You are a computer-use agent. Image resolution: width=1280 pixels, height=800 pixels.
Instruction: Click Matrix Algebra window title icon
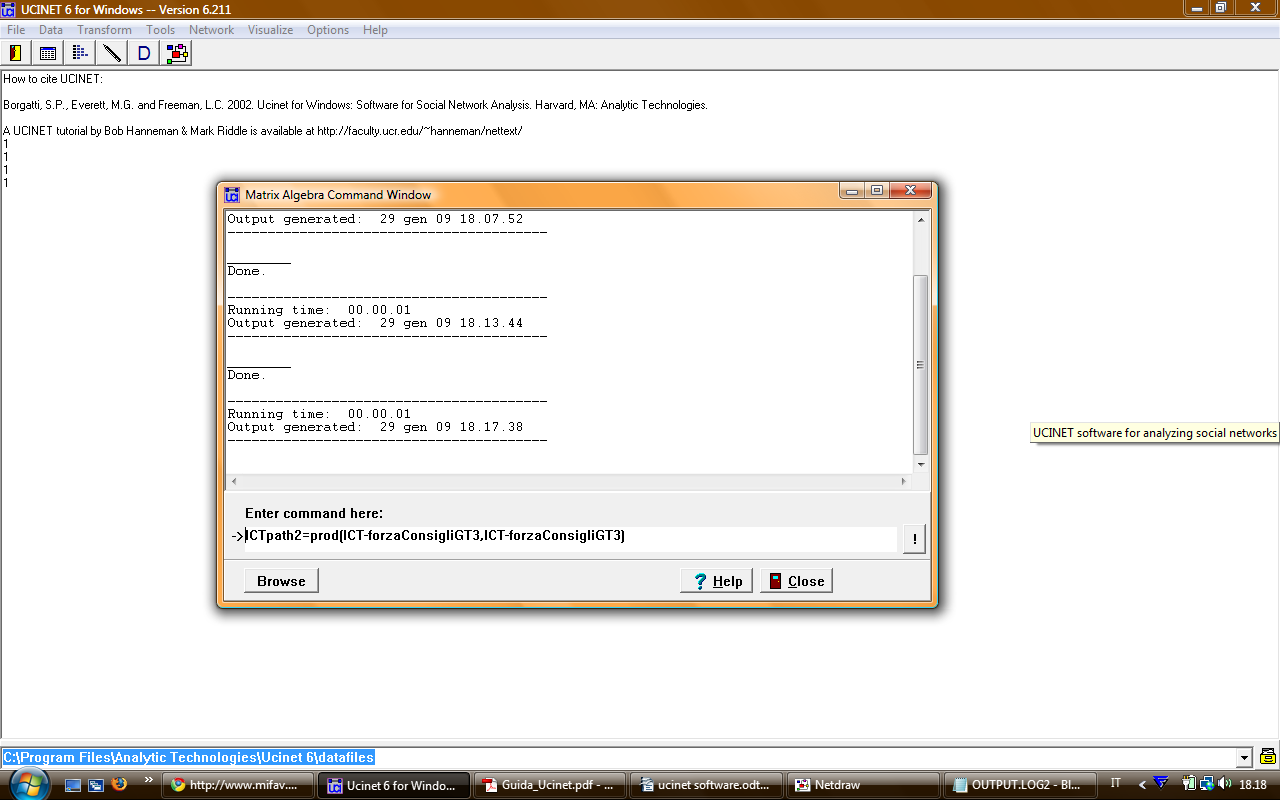(232, 195)
